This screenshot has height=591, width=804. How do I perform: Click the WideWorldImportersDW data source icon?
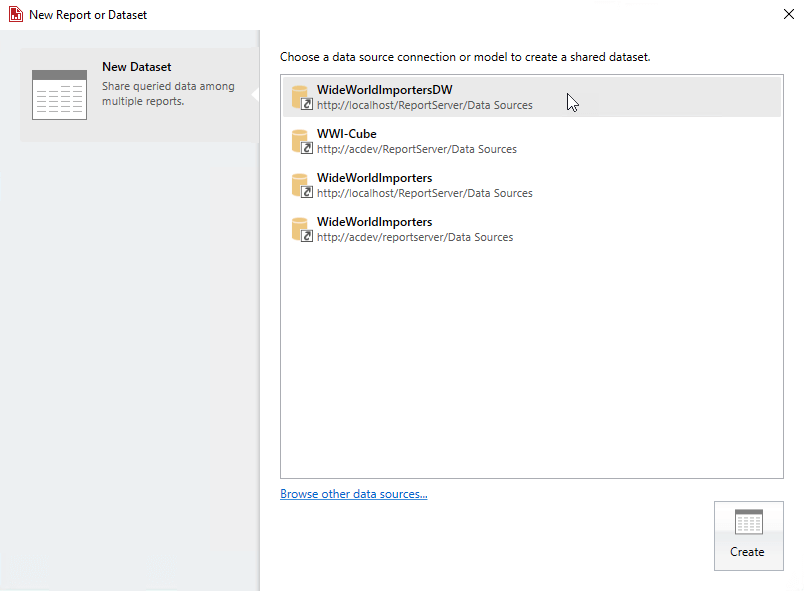[x=302, y=97]
